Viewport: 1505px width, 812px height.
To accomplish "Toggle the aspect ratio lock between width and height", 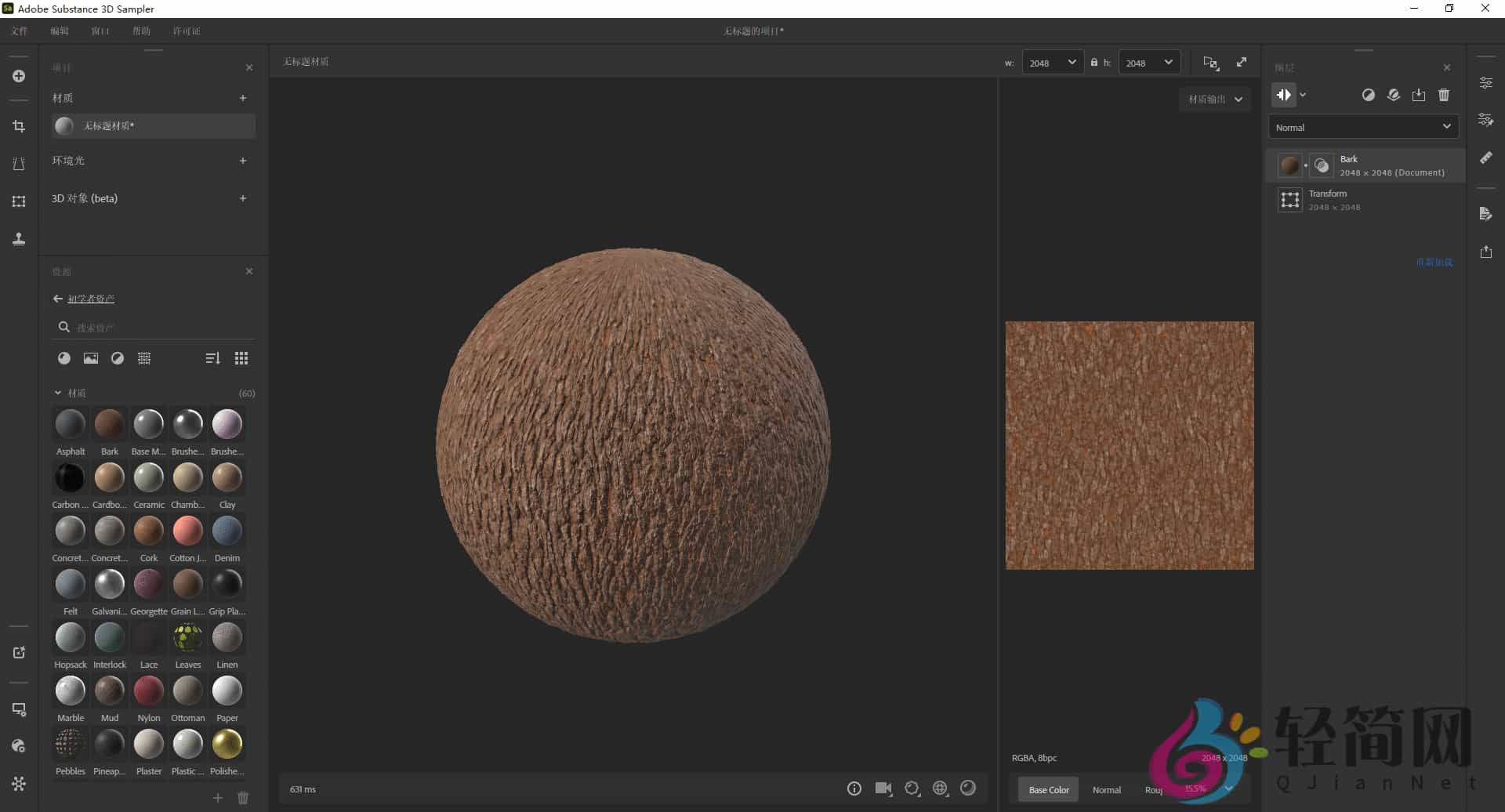I will 1094,62.
